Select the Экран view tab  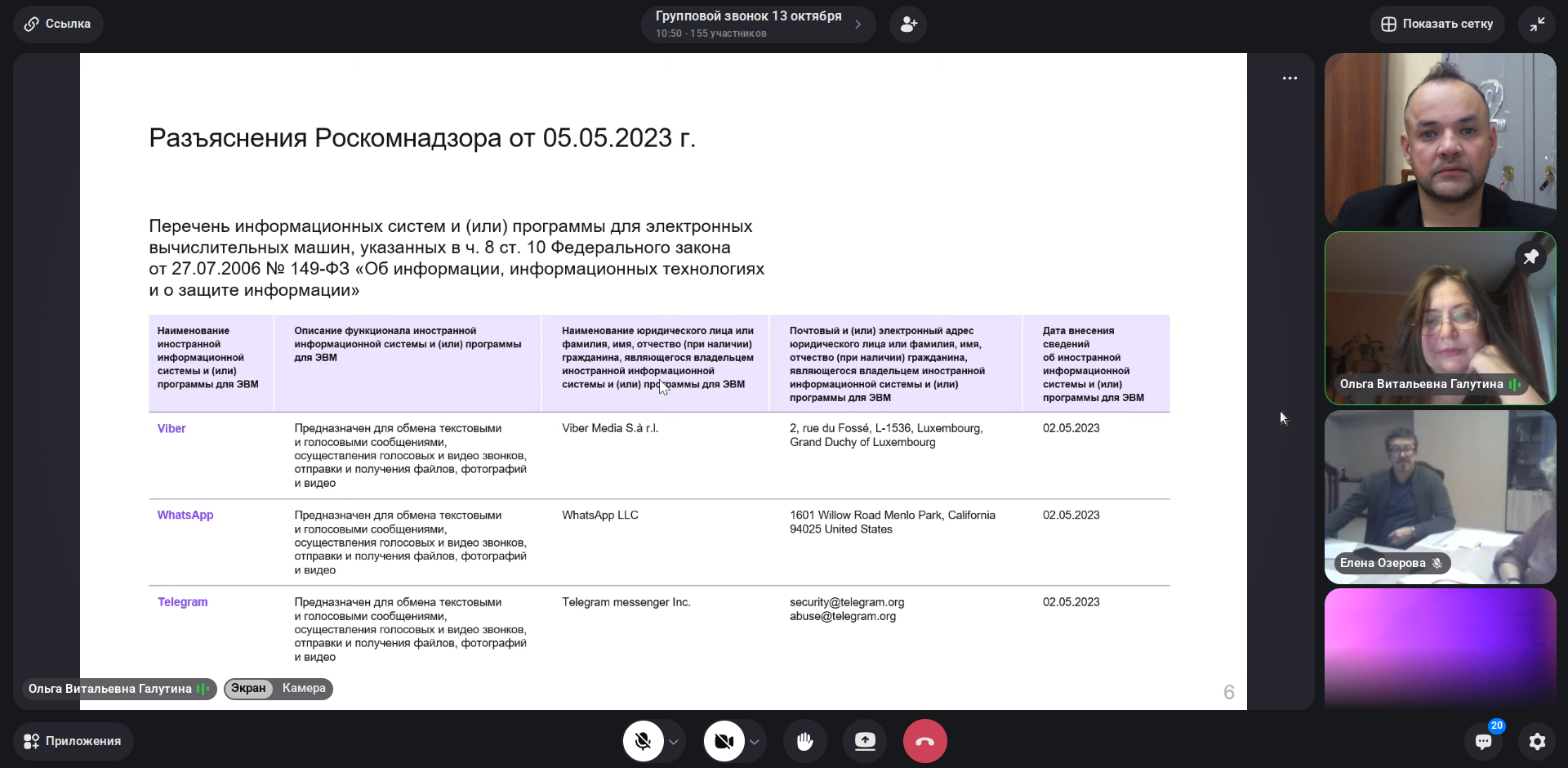click(248, 689)
